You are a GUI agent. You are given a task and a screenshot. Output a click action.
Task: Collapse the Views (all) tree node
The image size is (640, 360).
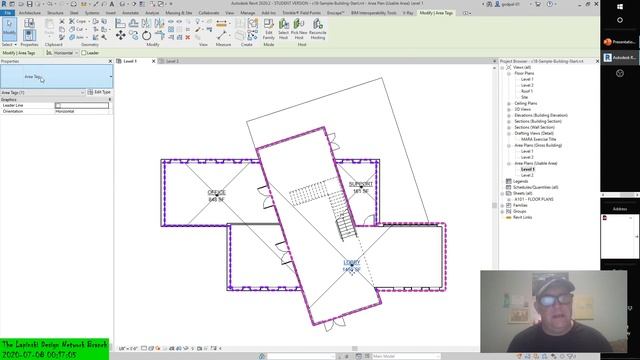coord(502,67)
